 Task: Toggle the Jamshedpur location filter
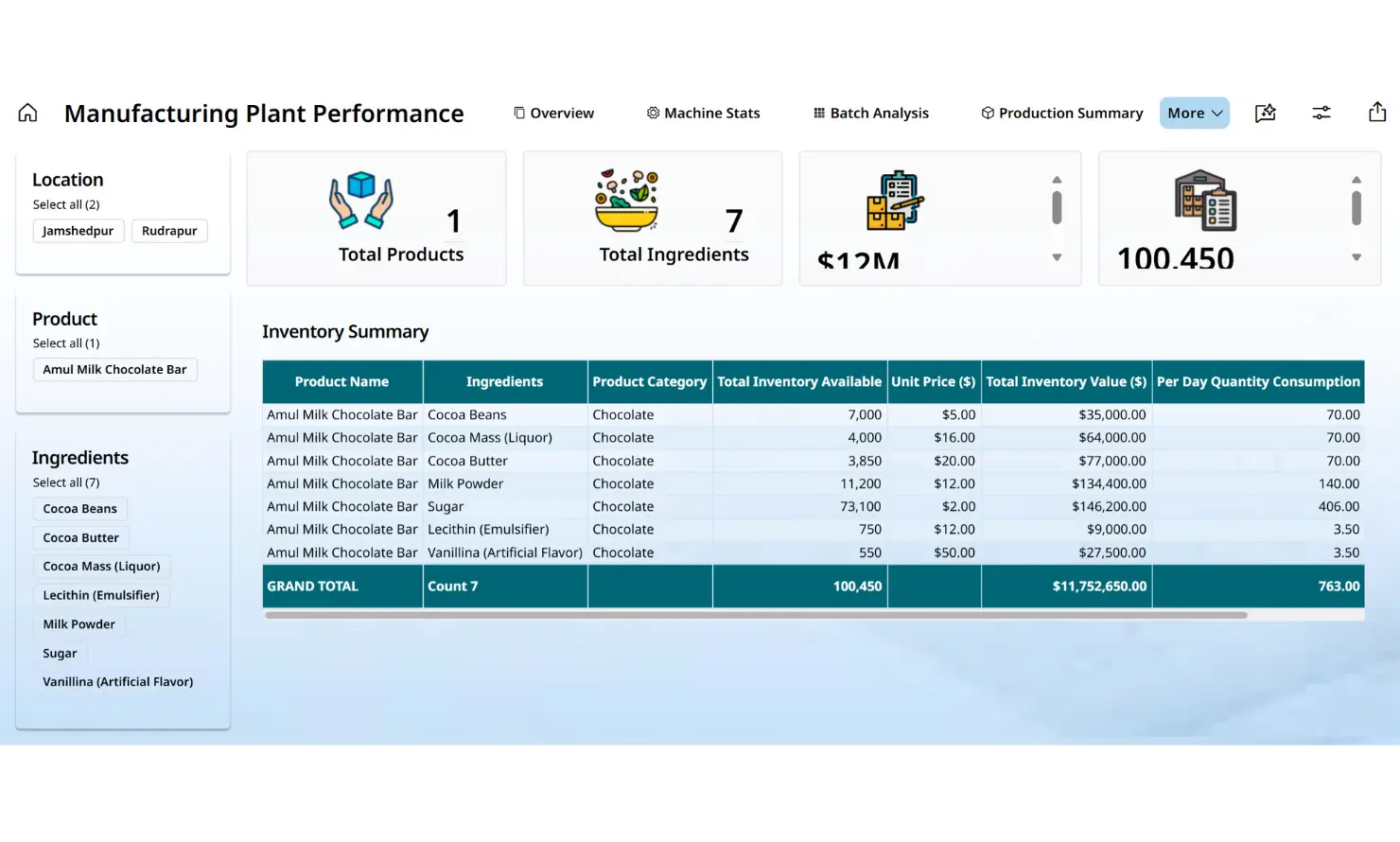tap(78, 231)
